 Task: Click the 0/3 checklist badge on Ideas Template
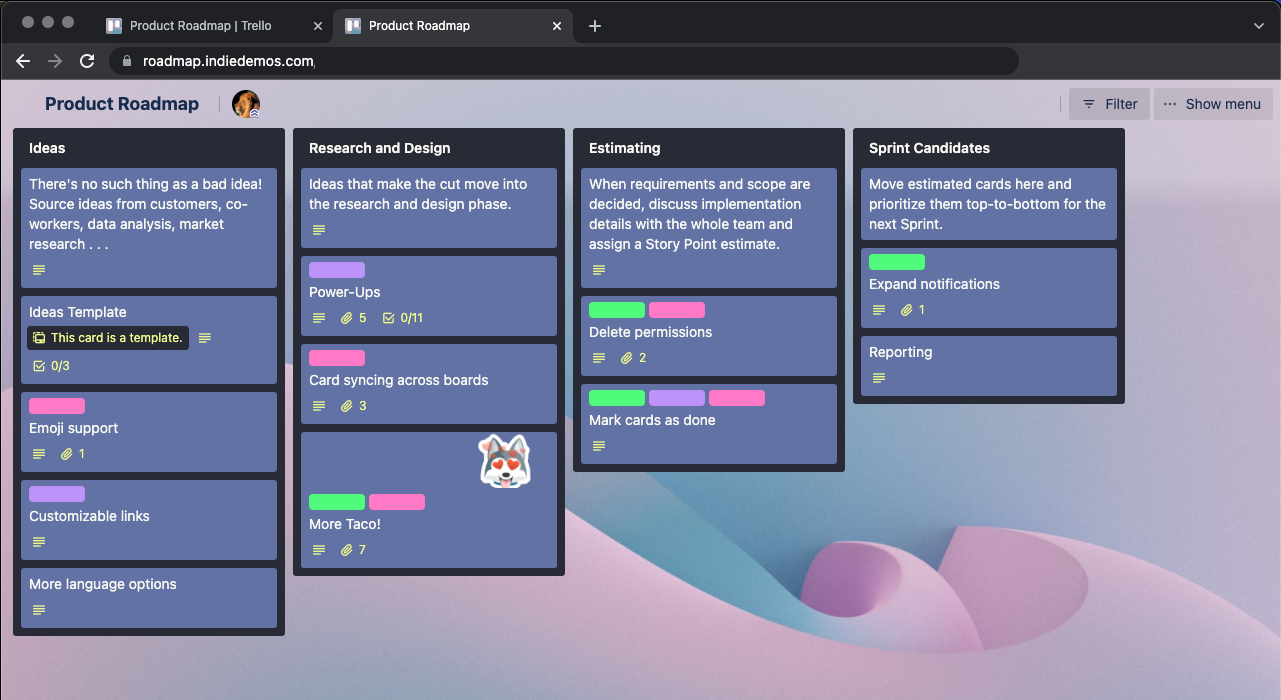51,366
